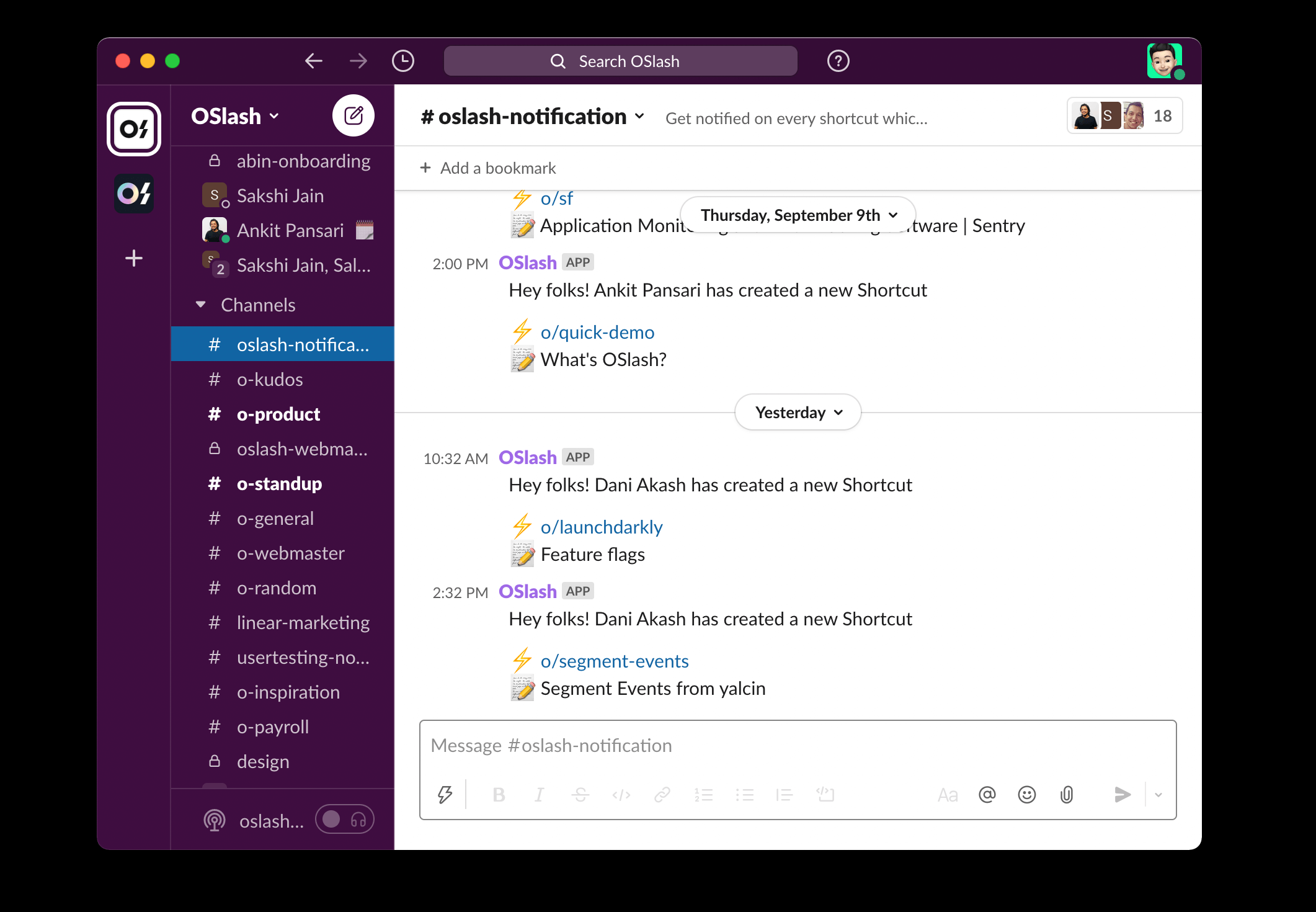This screenshot has height=912, width=1316.
Task: Click the OSlash app name at 10:32 AM
Action: (x=528, y=458)
